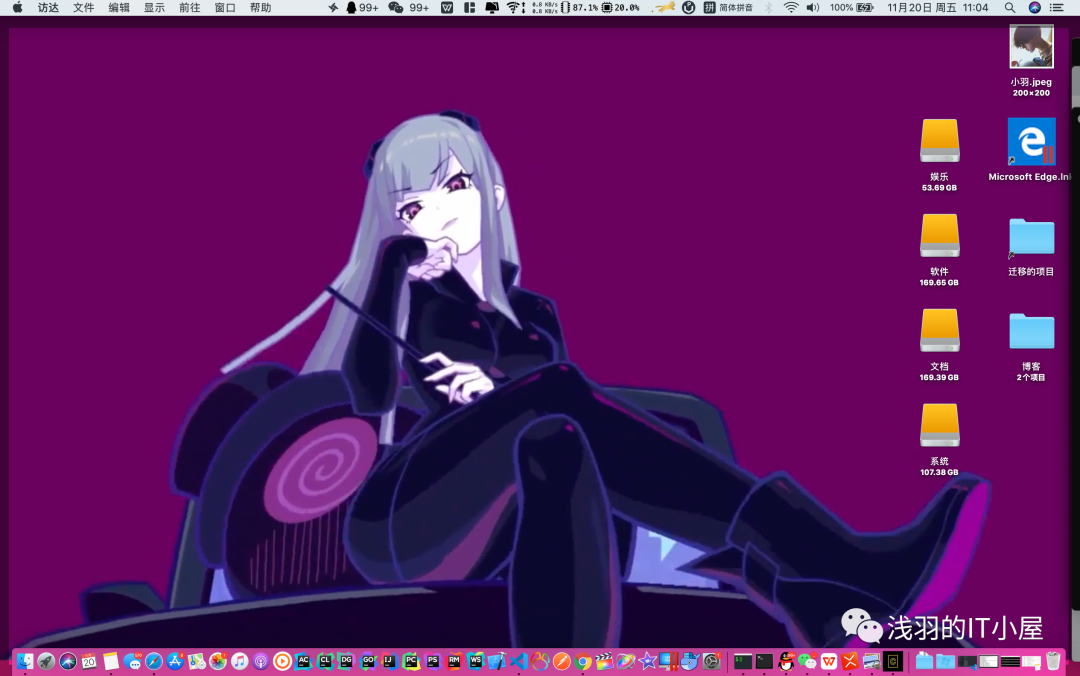Screen dimensions: 1080x676
Task: Open Spotlight search in menu bar
Action: [1009, 8]
